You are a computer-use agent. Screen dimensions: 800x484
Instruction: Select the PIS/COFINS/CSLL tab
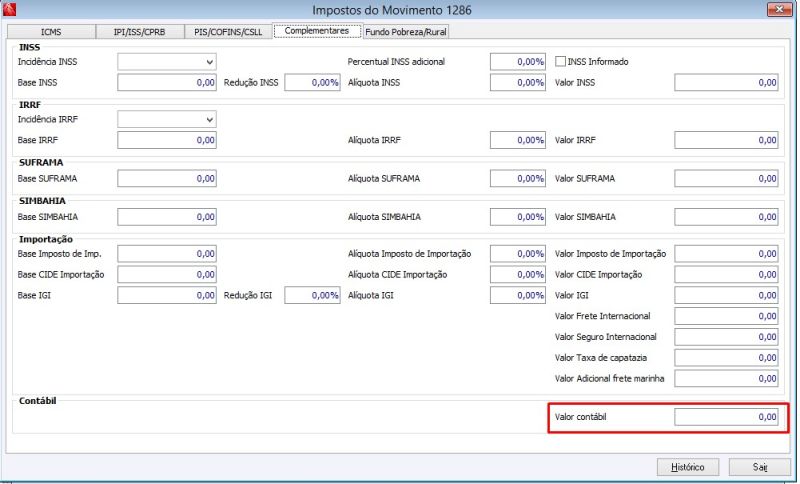click(x=228, y=32)
